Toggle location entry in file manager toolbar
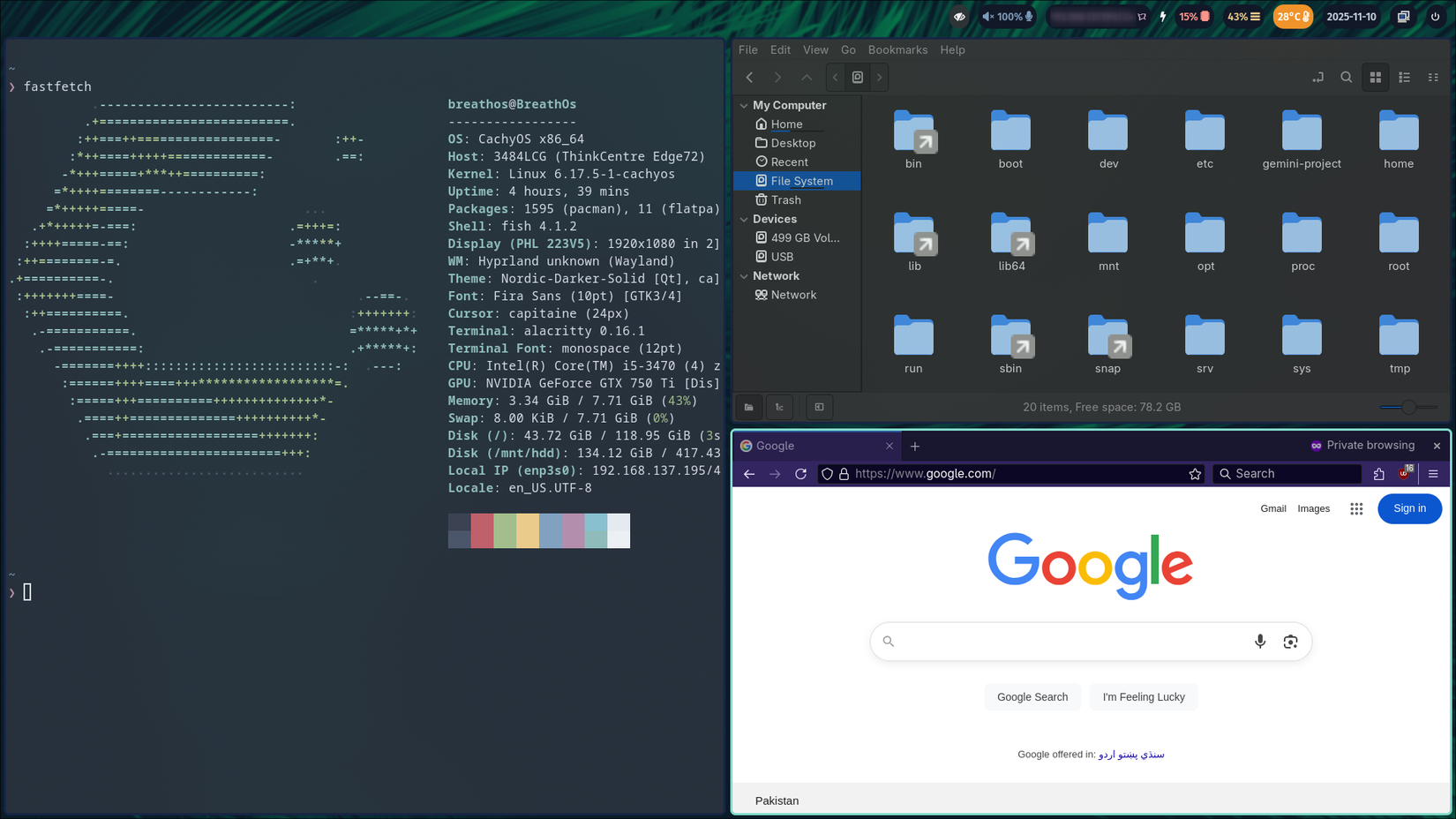The height and width of the screenshot is (819, 1456). point(1317,78)
